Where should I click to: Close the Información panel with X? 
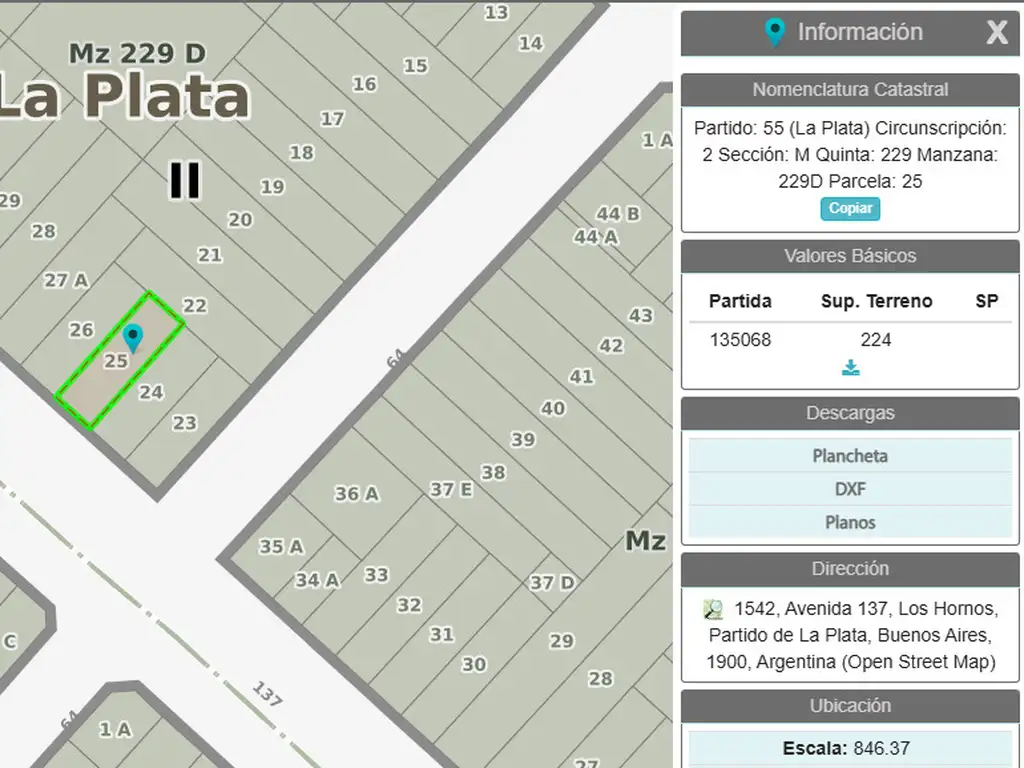coord(996,33)
